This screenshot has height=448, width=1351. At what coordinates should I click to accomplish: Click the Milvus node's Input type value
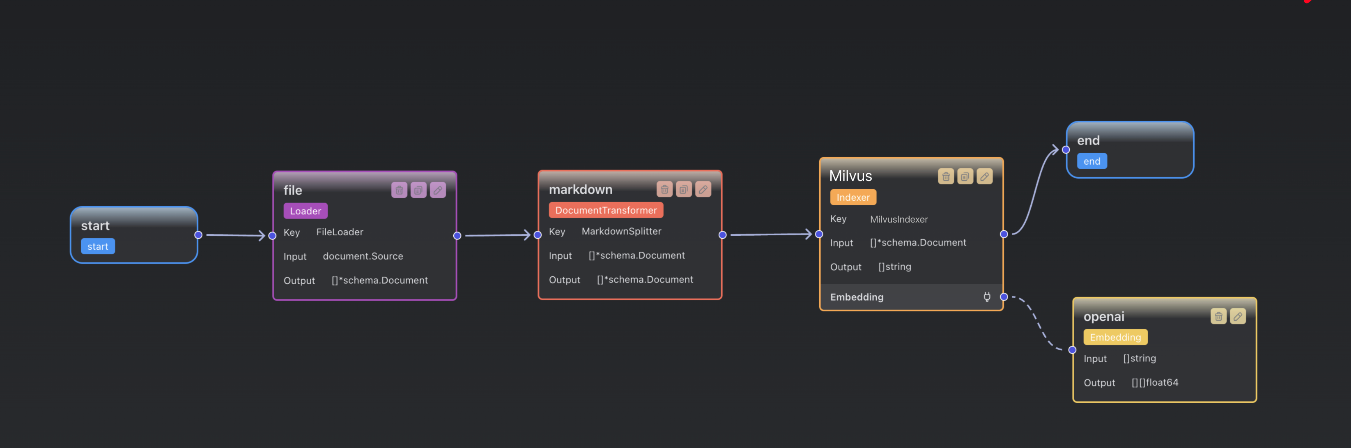[x=918, y=243]
